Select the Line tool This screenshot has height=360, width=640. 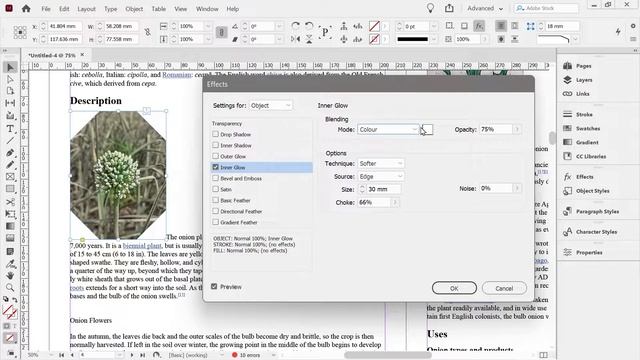tap(10, 141)
